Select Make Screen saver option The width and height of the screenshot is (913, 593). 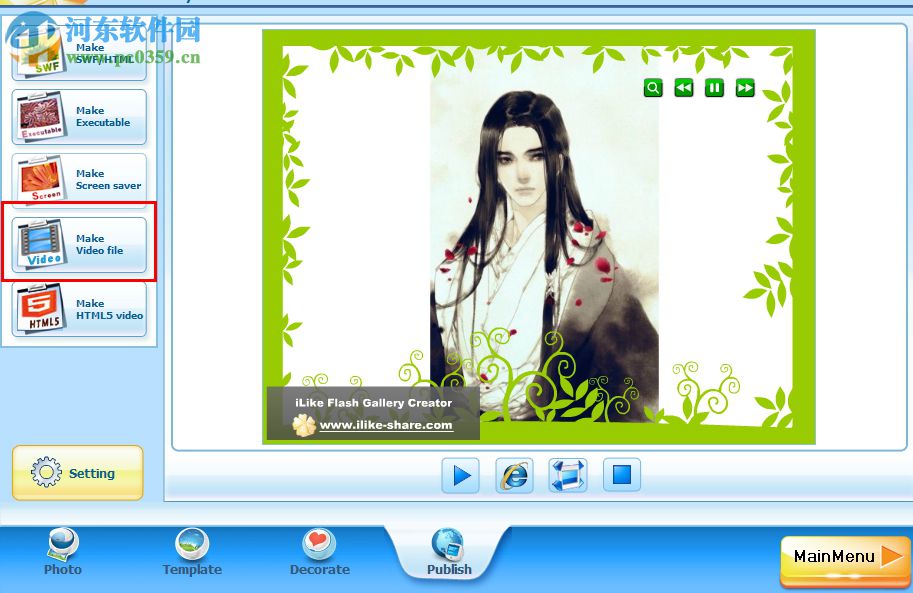(79, 179)
